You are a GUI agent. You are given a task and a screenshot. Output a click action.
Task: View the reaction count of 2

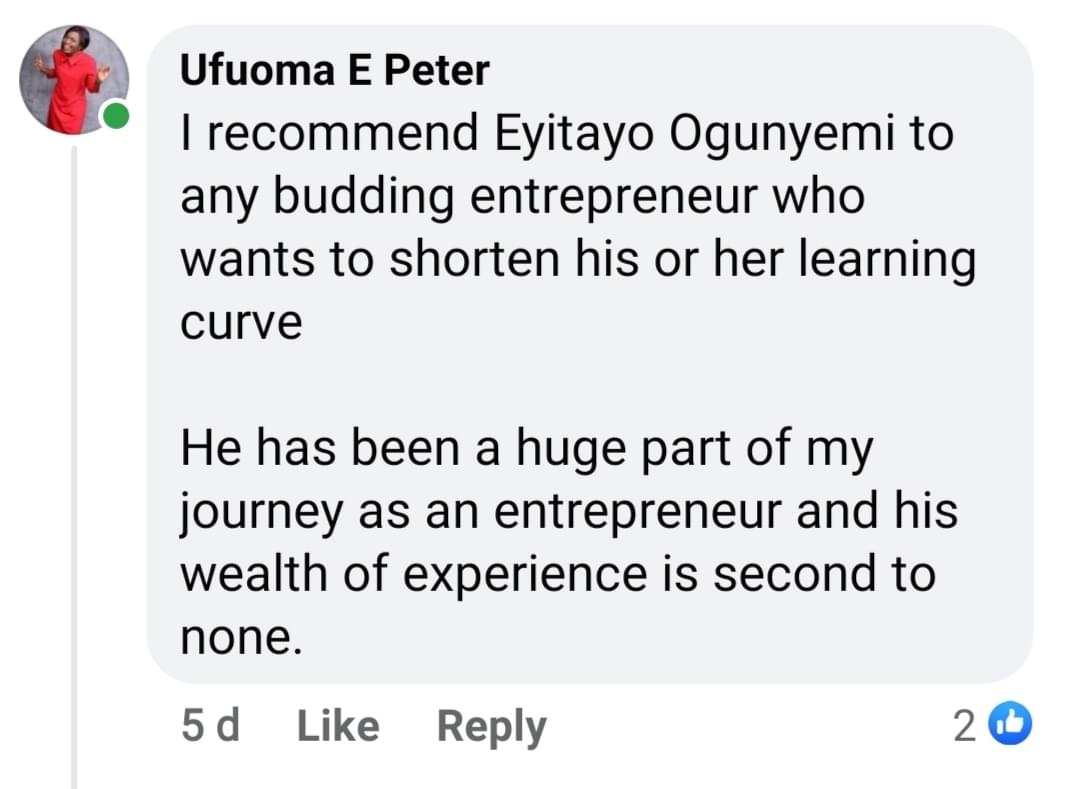(963, 726)
